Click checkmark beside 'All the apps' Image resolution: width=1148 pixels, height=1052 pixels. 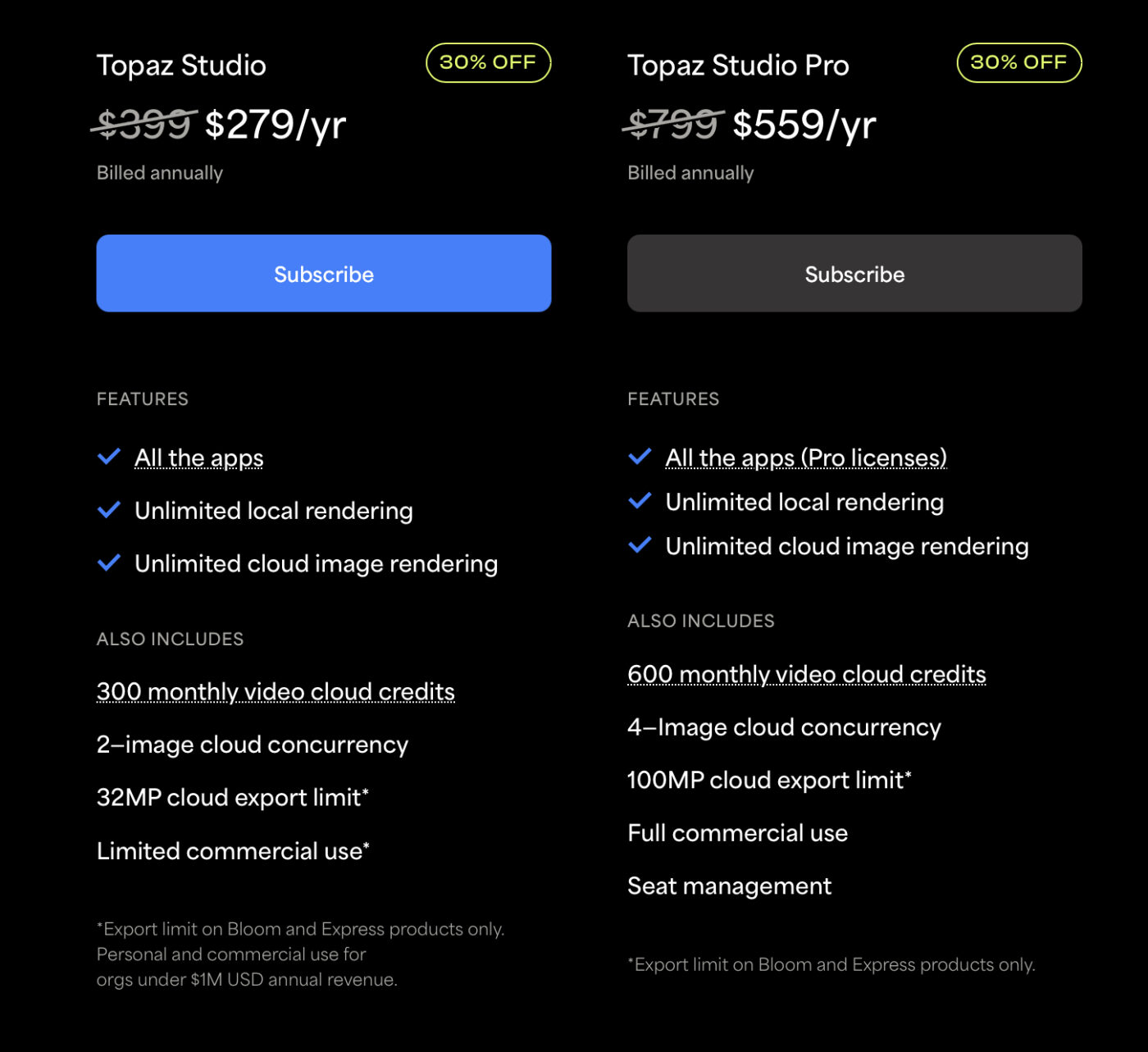coord(109,457)
